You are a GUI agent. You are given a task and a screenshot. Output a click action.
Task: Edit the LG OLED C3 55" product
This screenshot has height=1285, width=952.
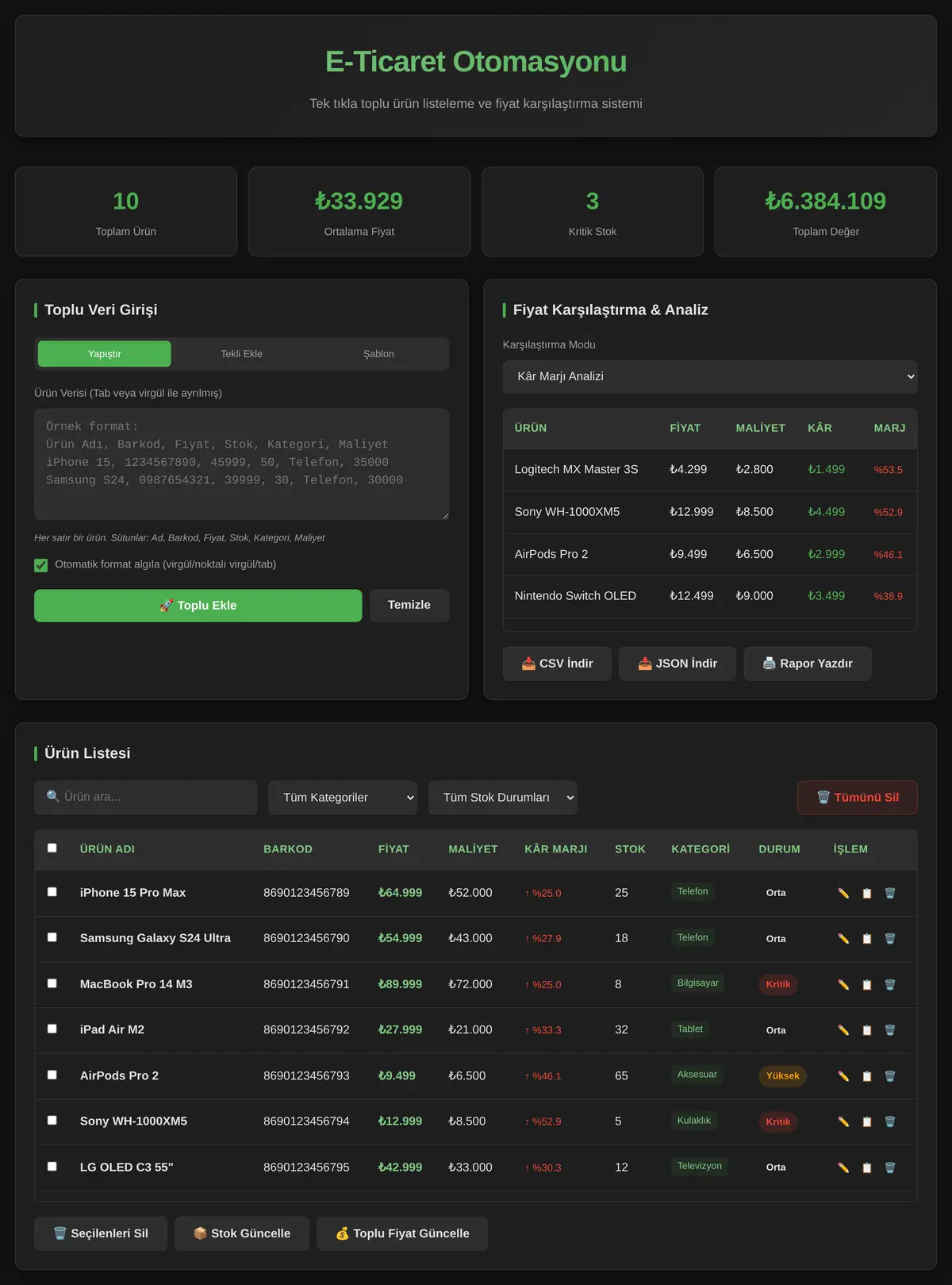click(x=843, y=1168)
